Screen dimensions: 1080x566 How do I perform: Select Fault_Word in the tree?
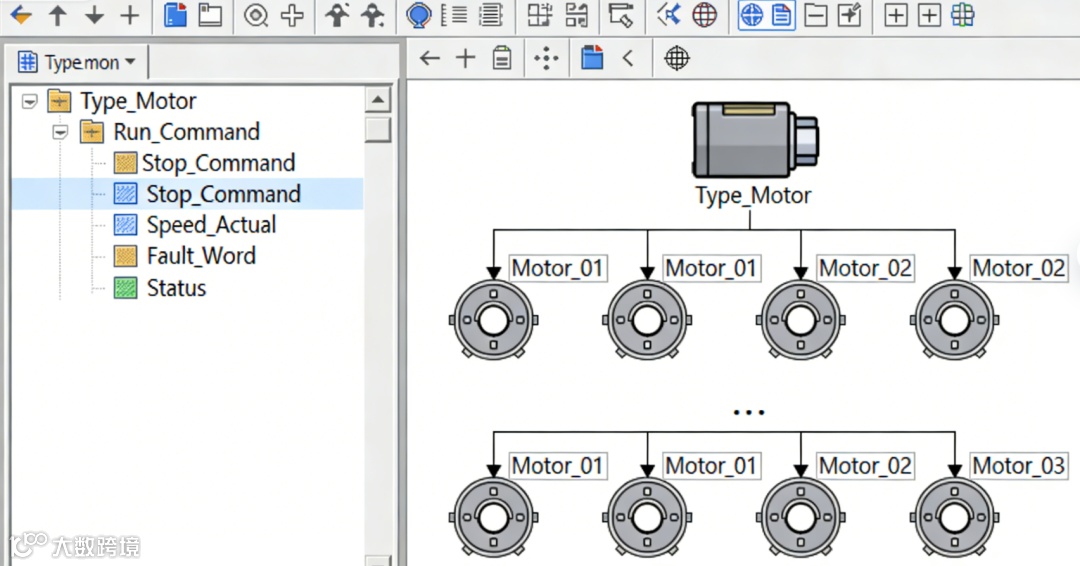click(201, 256)
